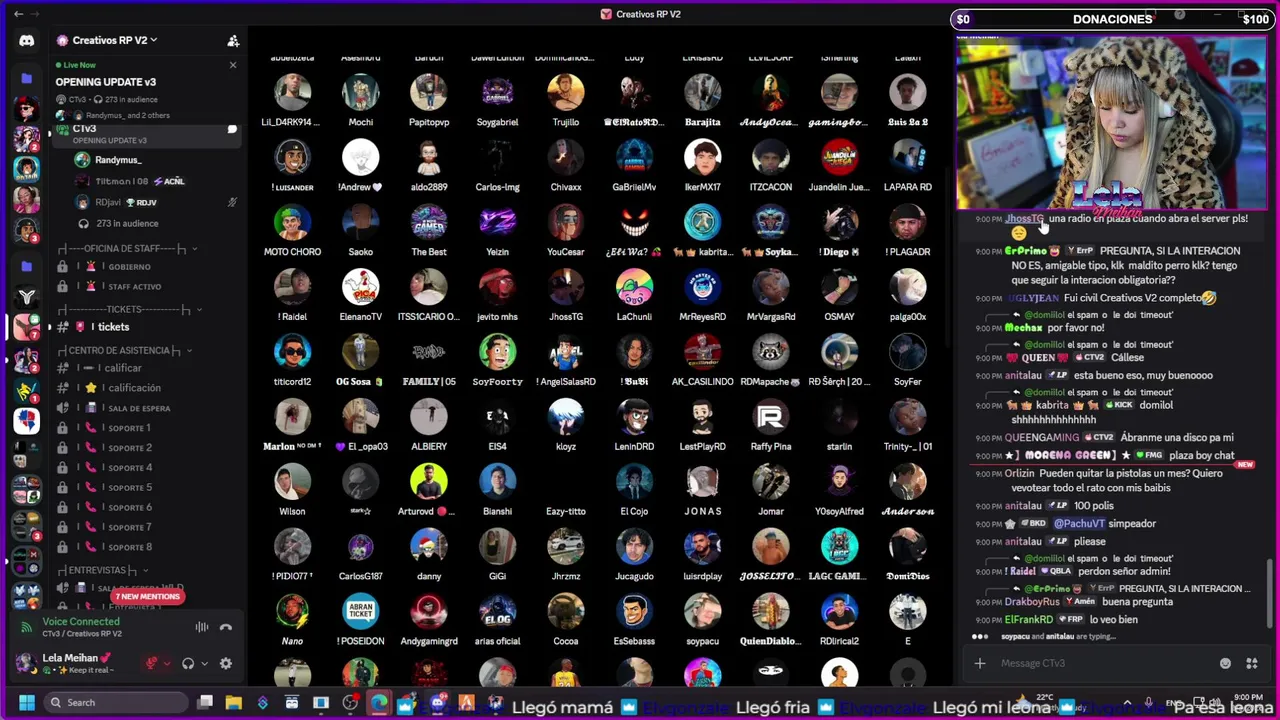Click speaker Randymus_ in stage list
The height and width of the screenshot is (720, 1280).
118,160
